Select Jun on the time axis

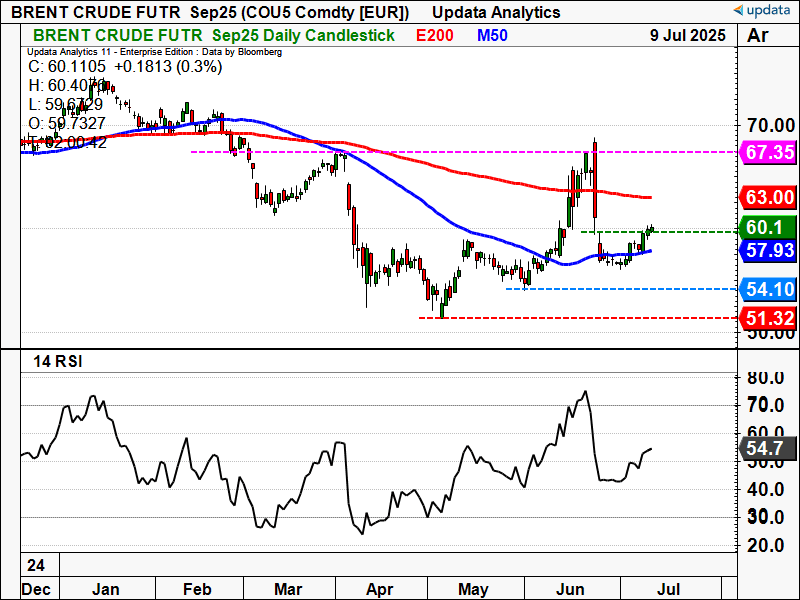pyautogui.click(x=570, y=589)
